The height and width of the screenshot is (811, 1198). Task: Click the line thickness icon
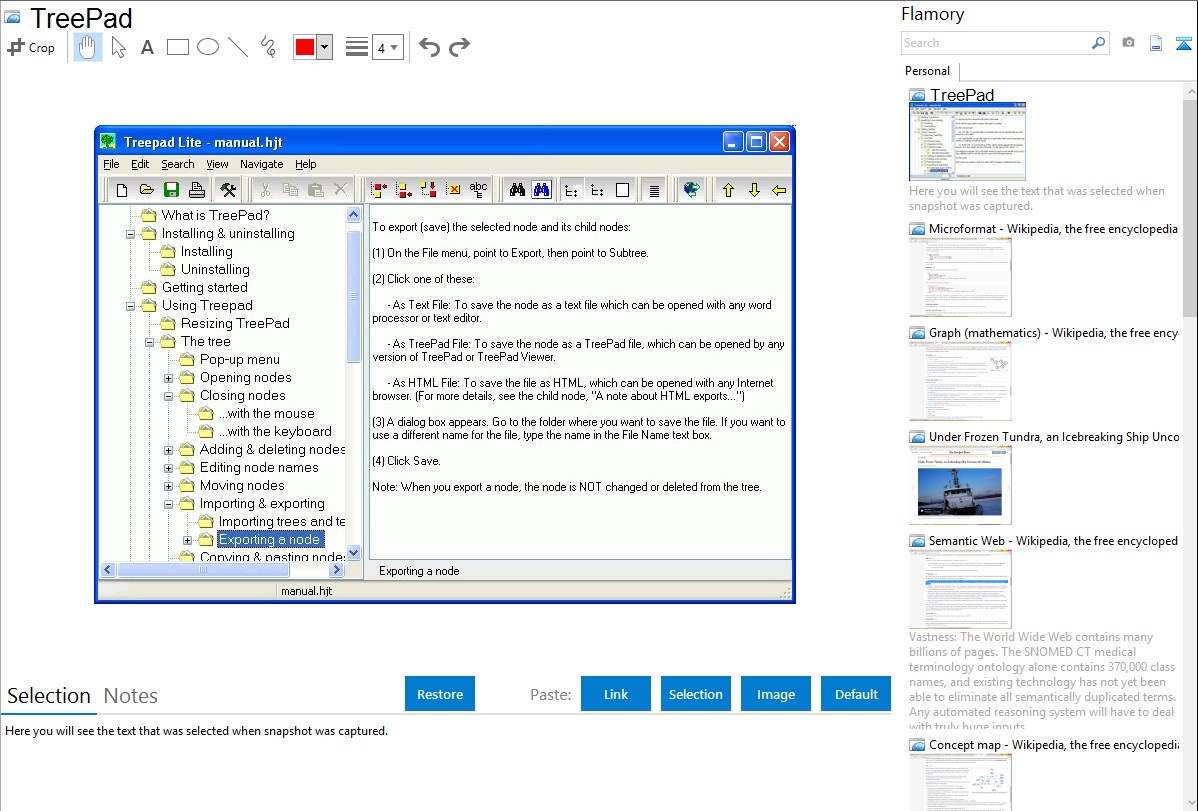click(356, 47)
